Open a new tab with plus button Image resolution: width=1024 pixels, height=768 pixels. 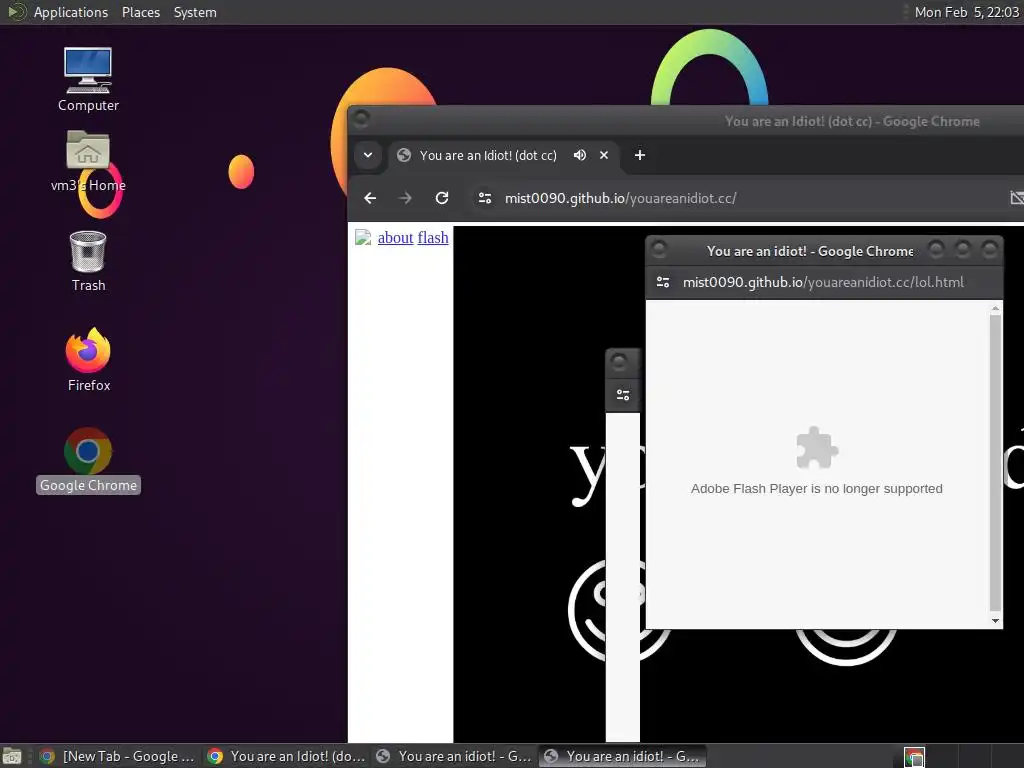point(640,155)
